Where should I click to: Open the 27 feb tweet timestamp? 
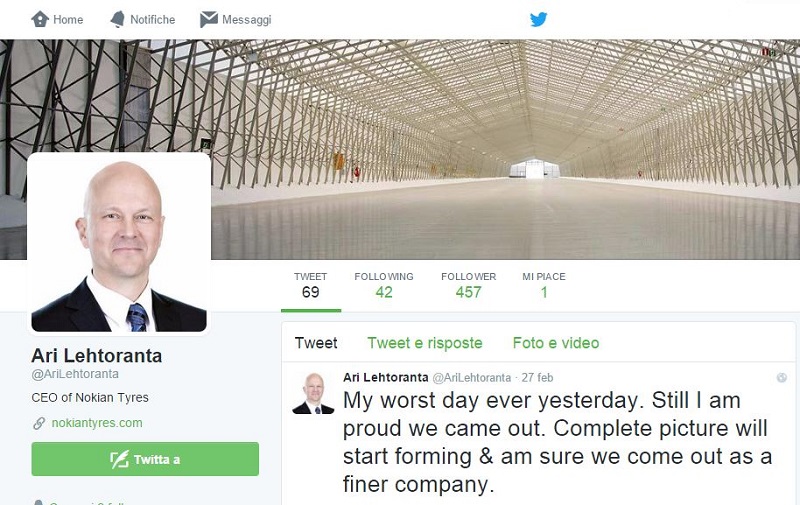tap(537, 377)
